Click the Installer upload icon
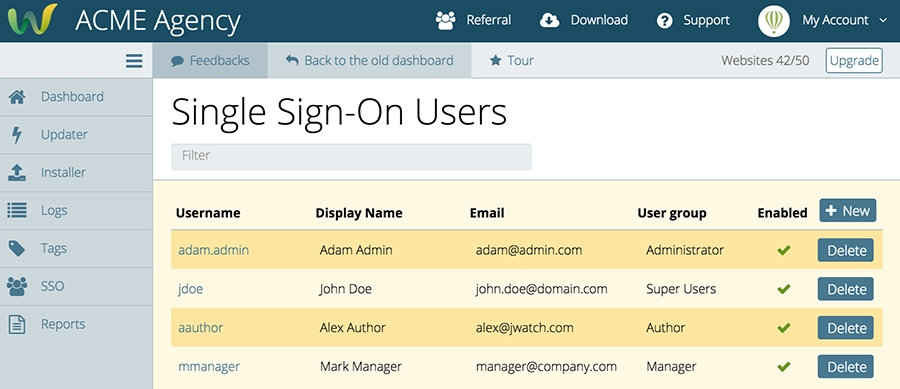The width and height of the screenshot is (900, 389). click(17, 173)
